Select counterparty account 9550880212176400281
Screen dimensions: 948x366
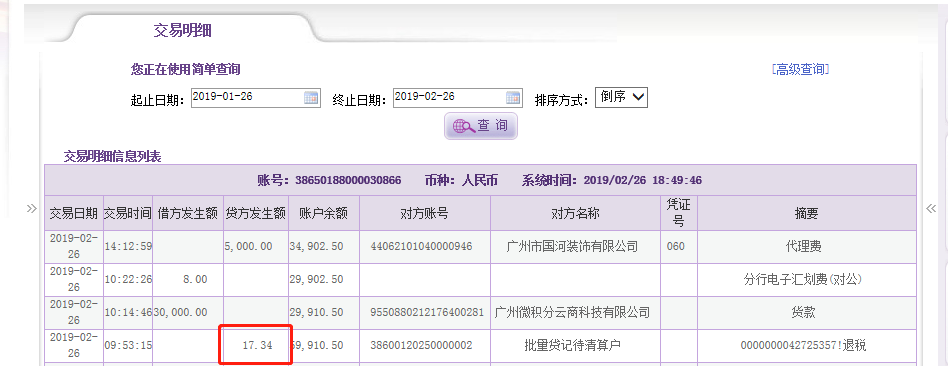coord(425,313)
